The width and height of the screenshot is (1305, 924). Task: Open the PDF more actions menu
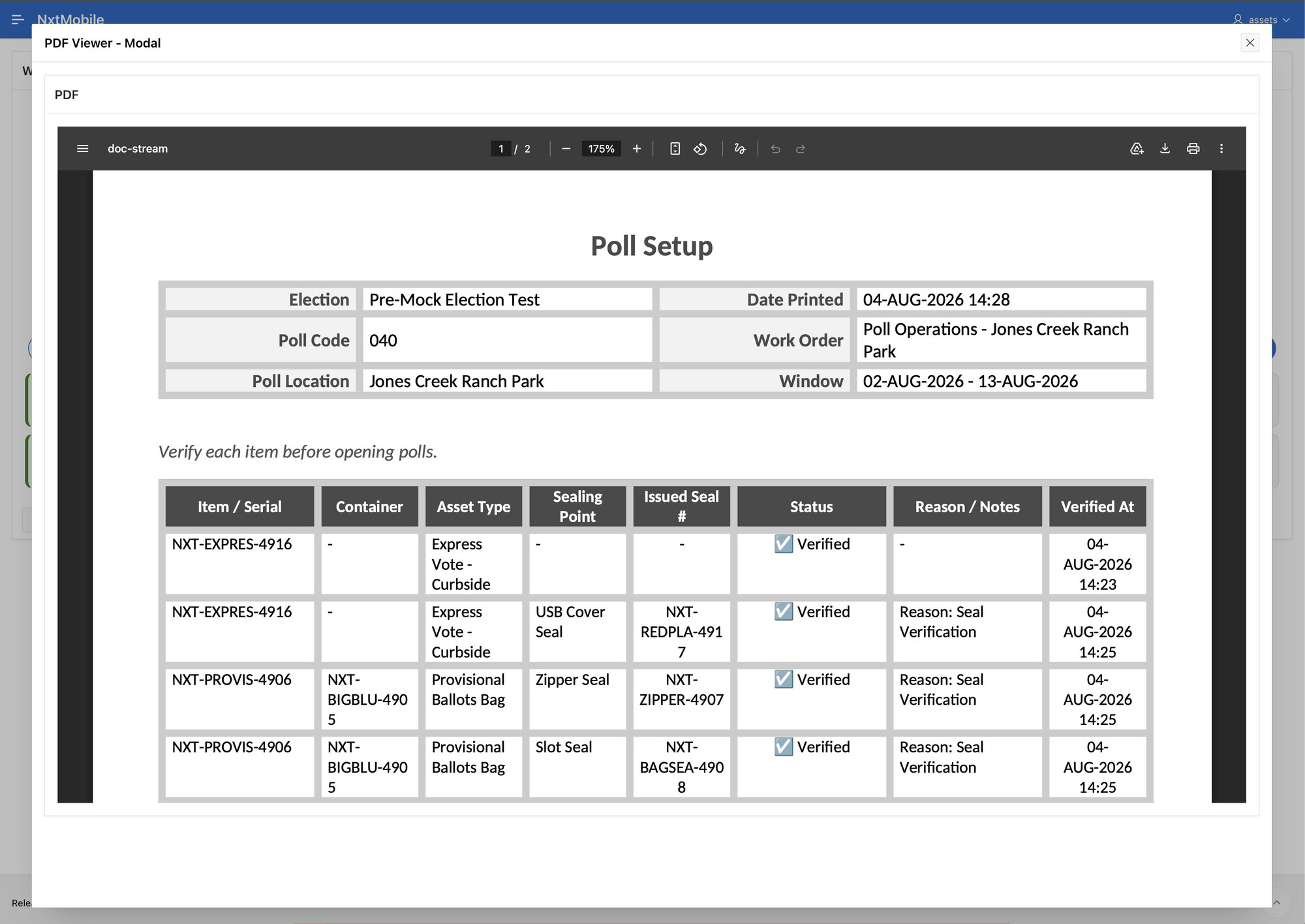tap(1221, 149)
